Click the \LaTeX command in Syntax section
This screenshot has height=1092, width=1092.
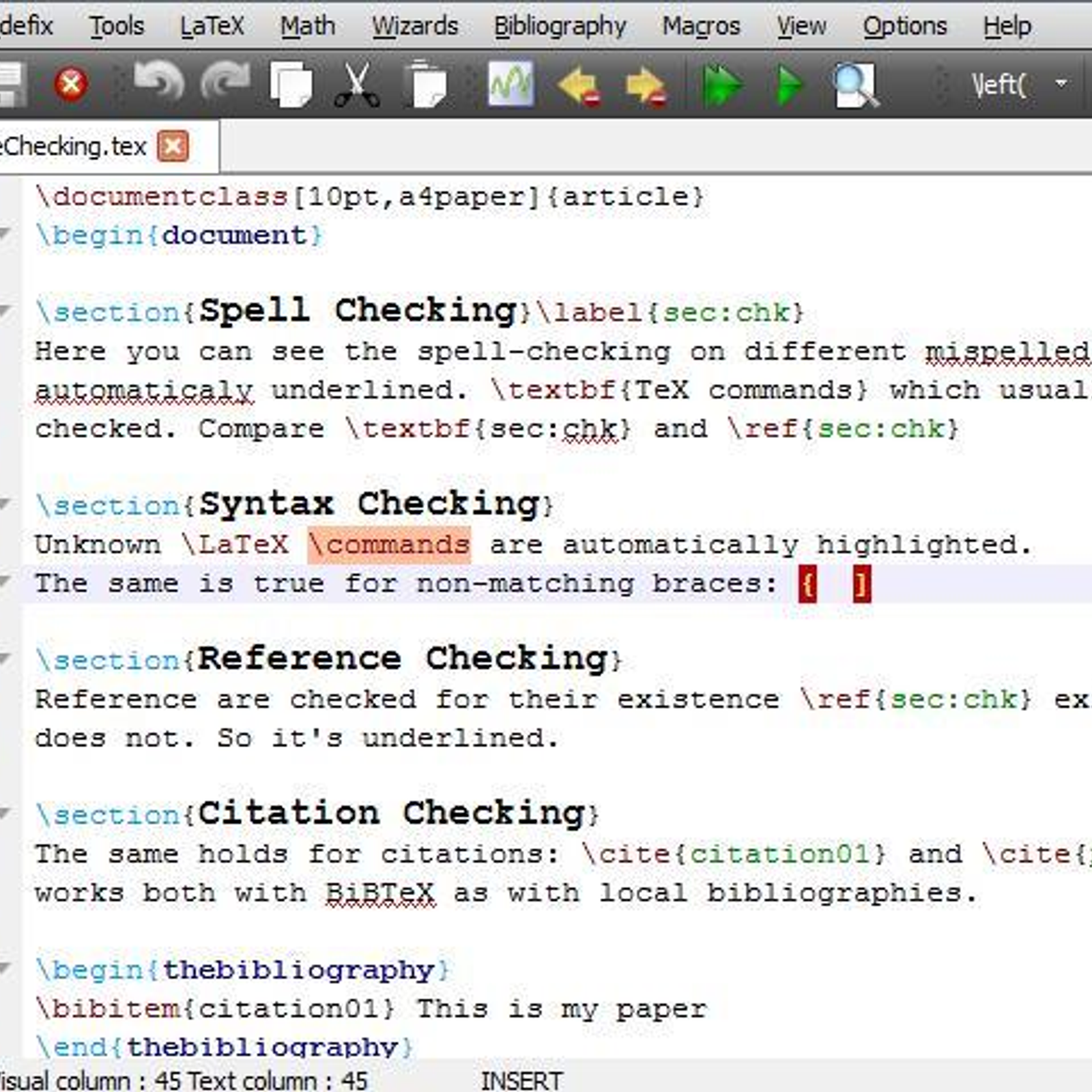(x=235, y=545)
